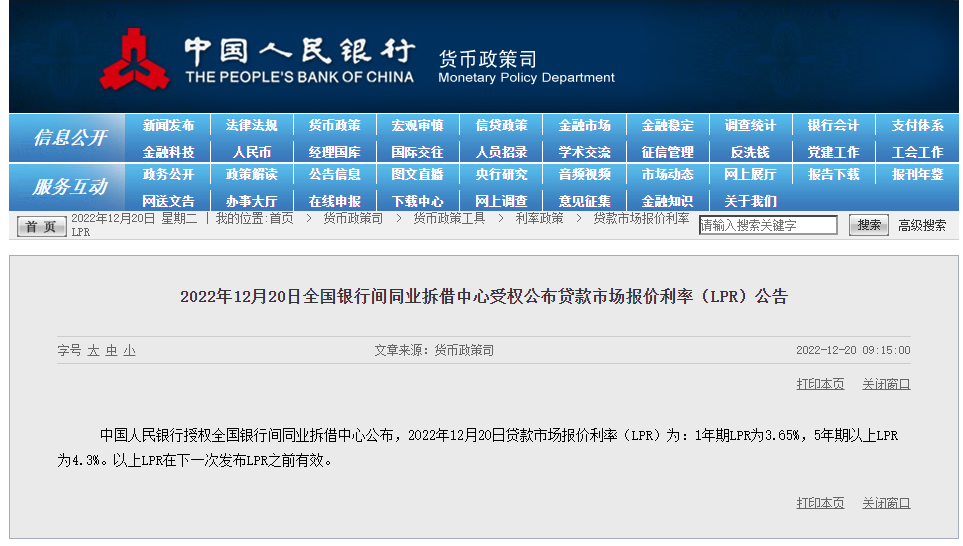
Task: Click the 首页 home button
Action: click(41, 227)
